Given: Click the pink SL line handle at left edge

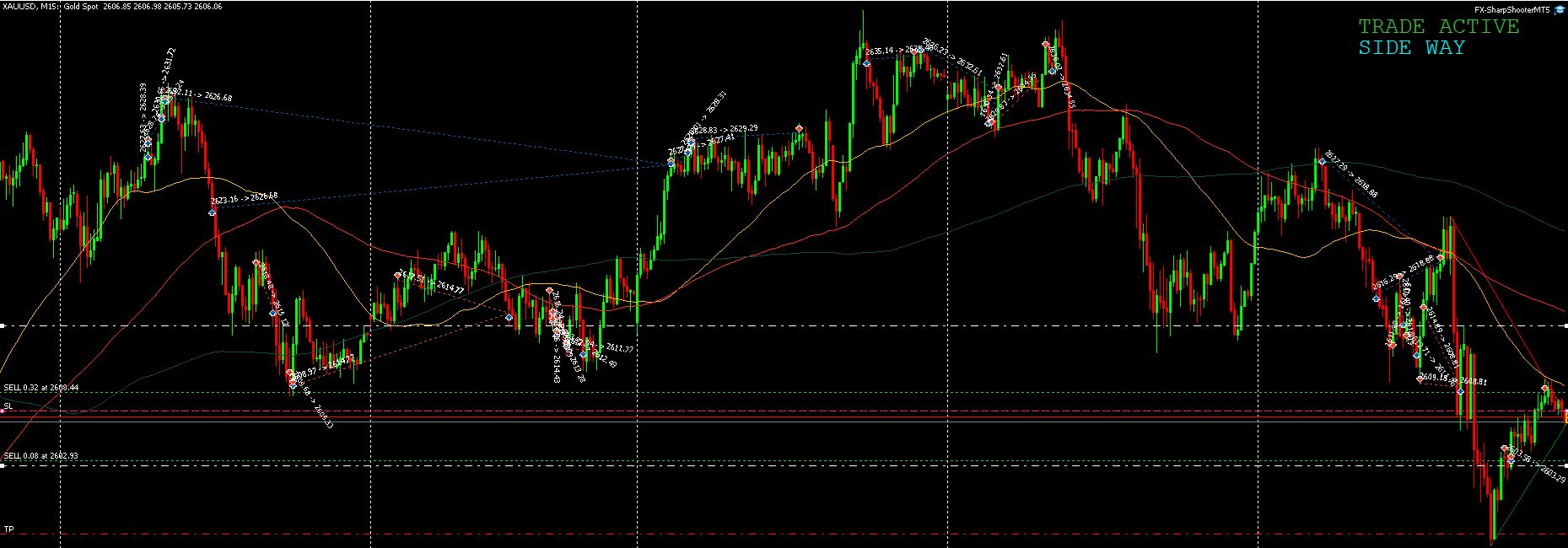Looking at the screenshot, I should pos(3,412).
